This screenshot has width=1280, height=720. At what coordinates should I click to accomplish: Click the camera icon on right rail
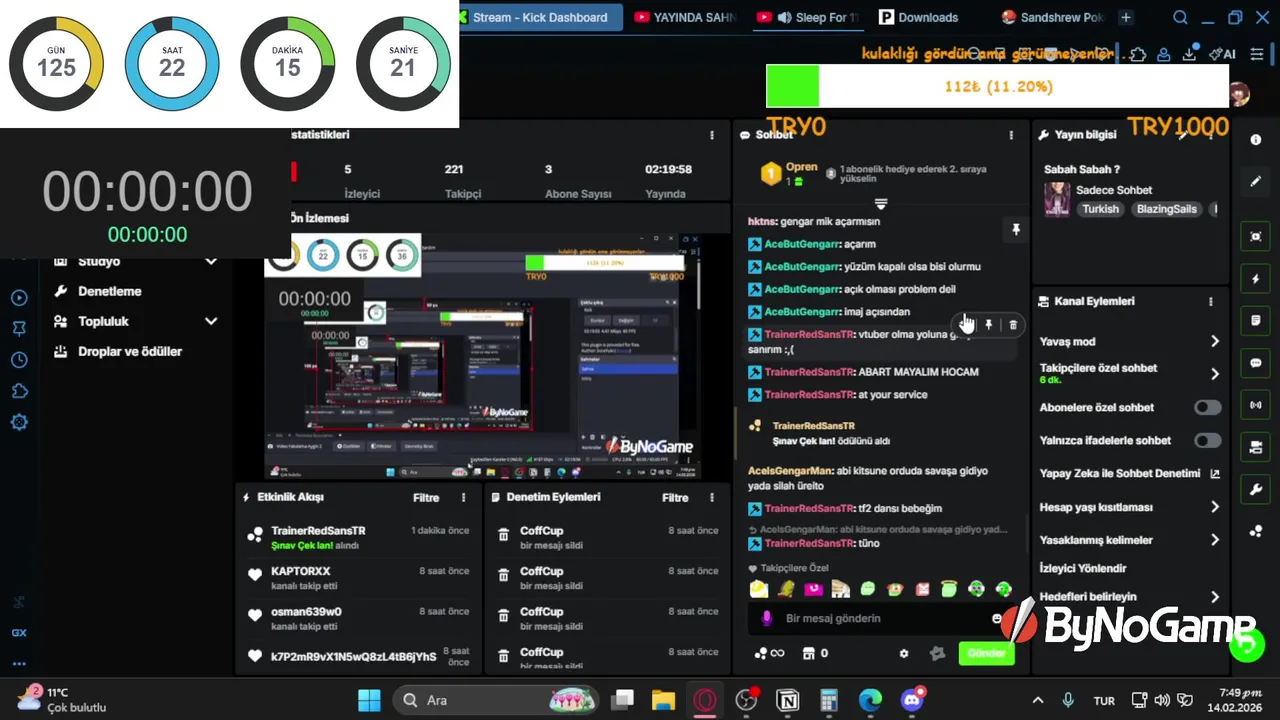[1256, 447]
